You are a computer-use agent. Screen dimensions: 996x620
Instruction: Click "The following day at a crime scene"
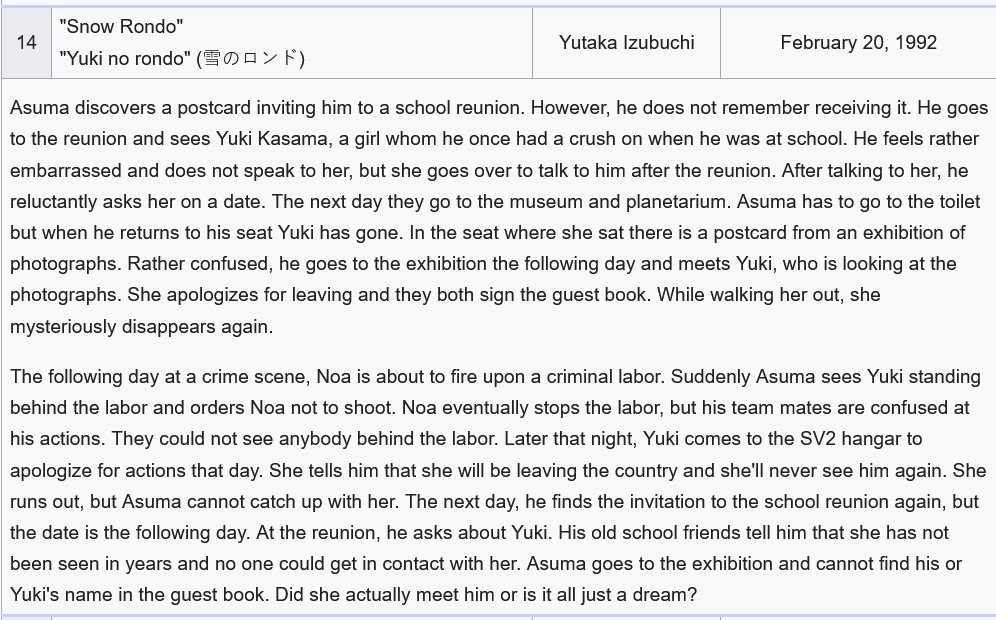click(x=160, y=376)
